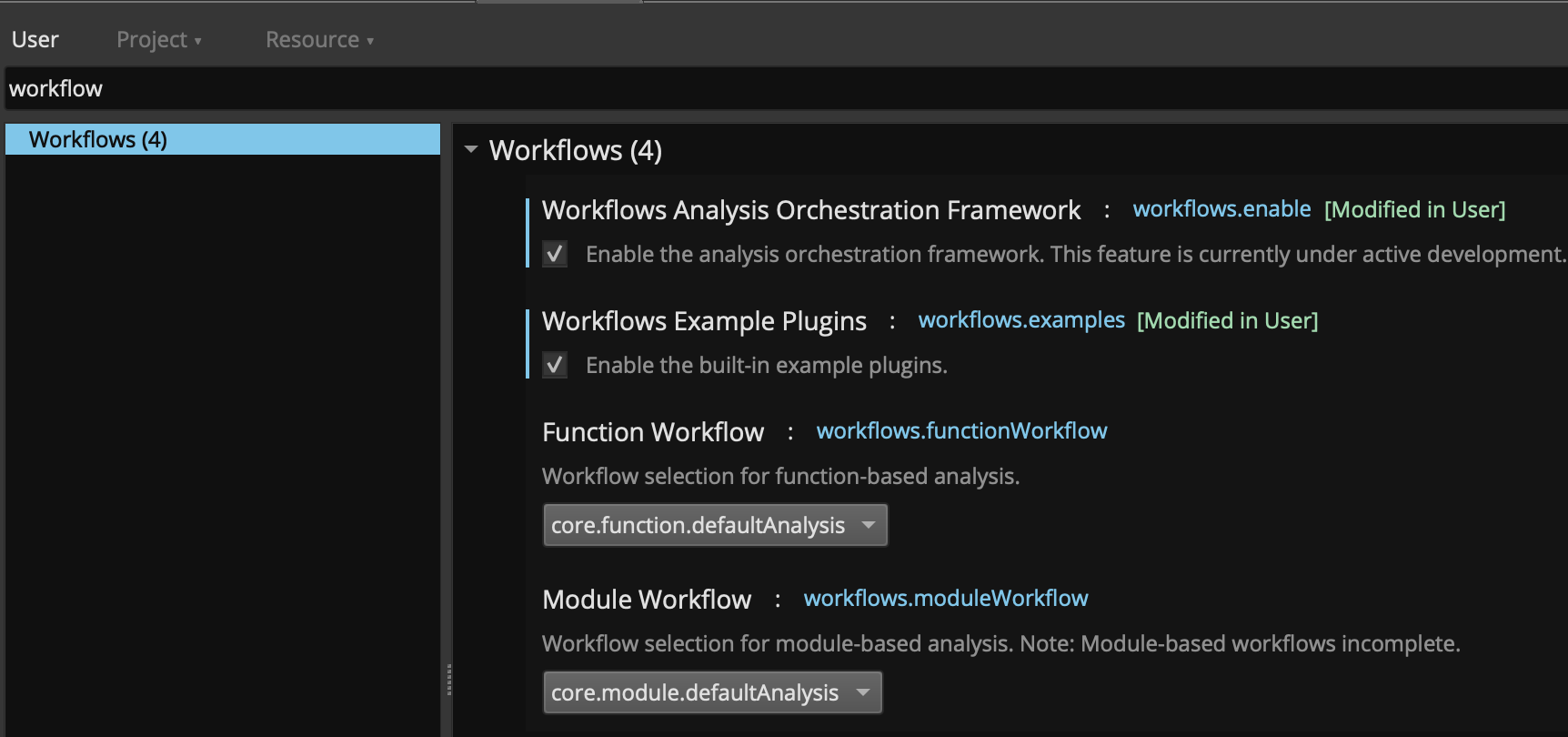1568x737 pixels.
Task: Click '[Modified in User]' next to workflows.examples
Action: 1227,321
